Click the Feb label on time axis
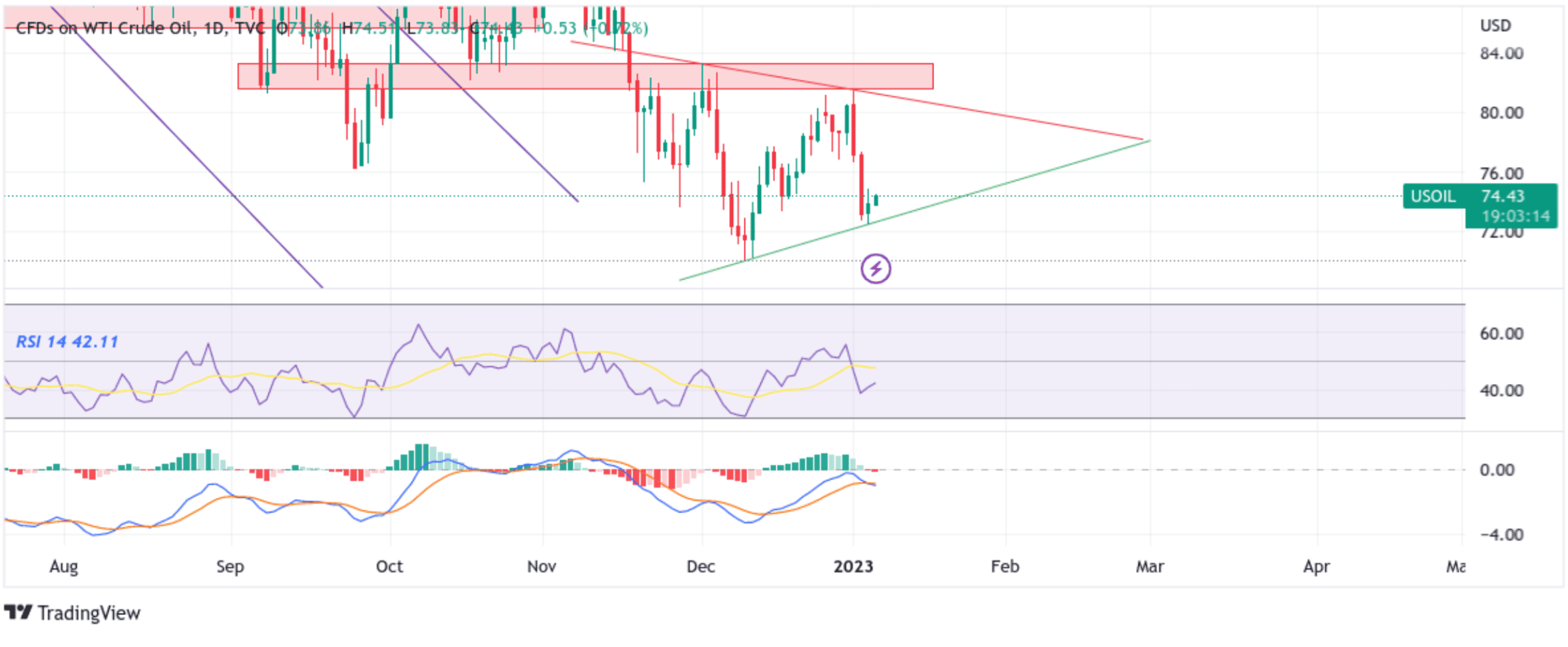 click(1005, 566)
